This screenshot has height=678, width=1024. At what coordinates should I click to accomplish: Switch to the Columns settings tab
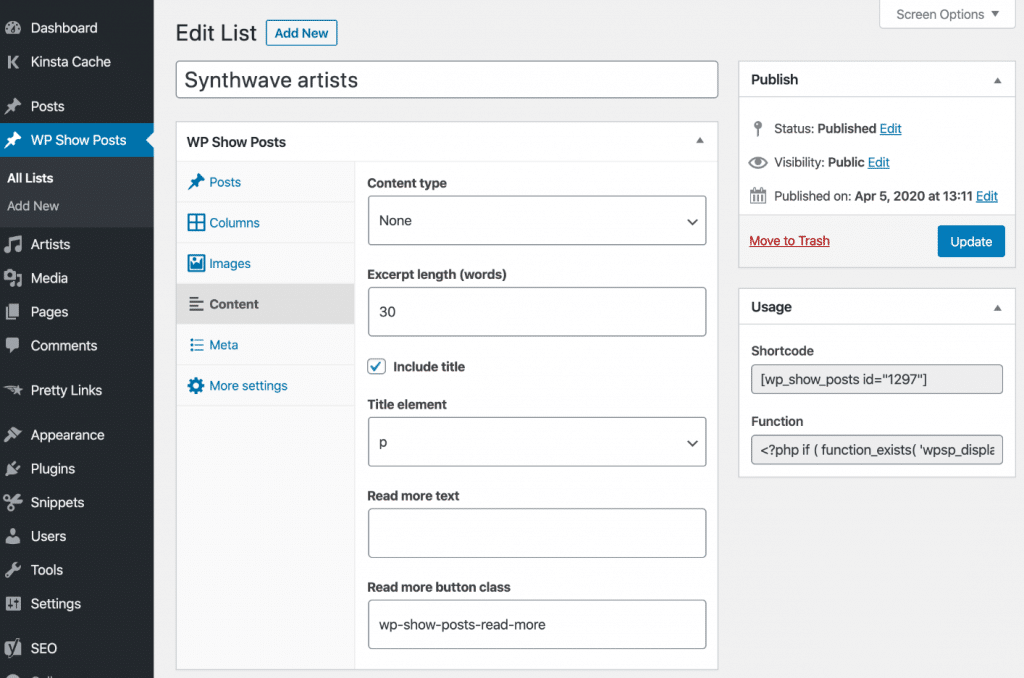[x=265, y=223]
